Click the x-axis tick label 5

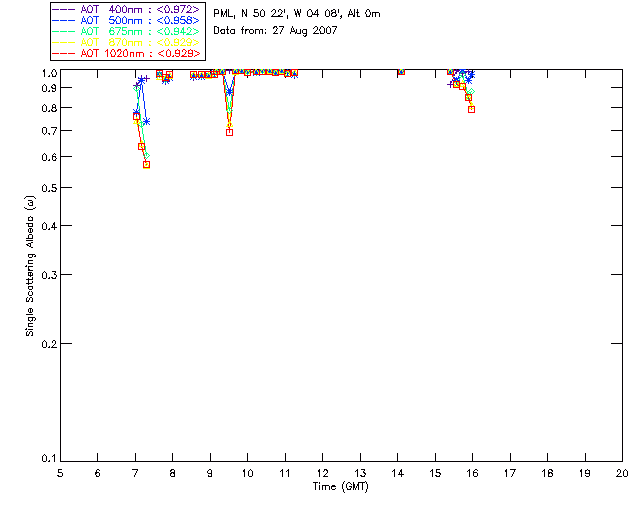coord(60,473)
